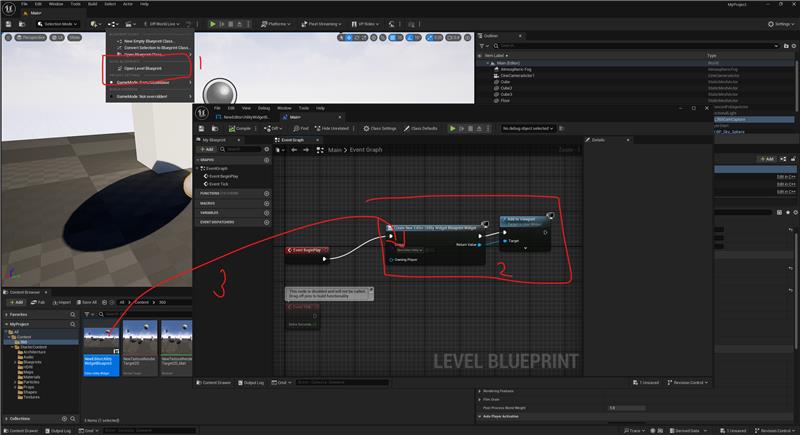
Task: Select Event Tick in My Blueprint tree
Action: click(216, 184)
